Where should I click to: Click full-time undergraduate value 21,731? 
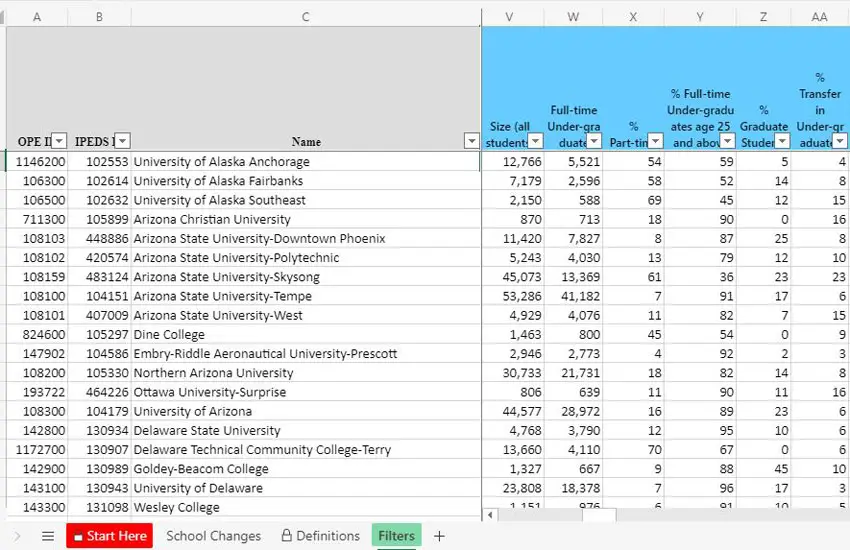coord(573,373)
